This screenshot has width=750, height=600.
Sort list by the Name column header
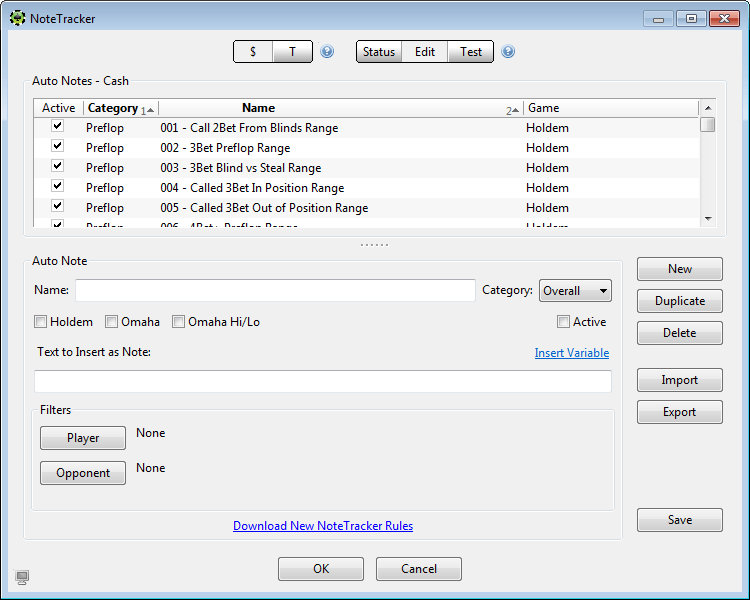341,108
